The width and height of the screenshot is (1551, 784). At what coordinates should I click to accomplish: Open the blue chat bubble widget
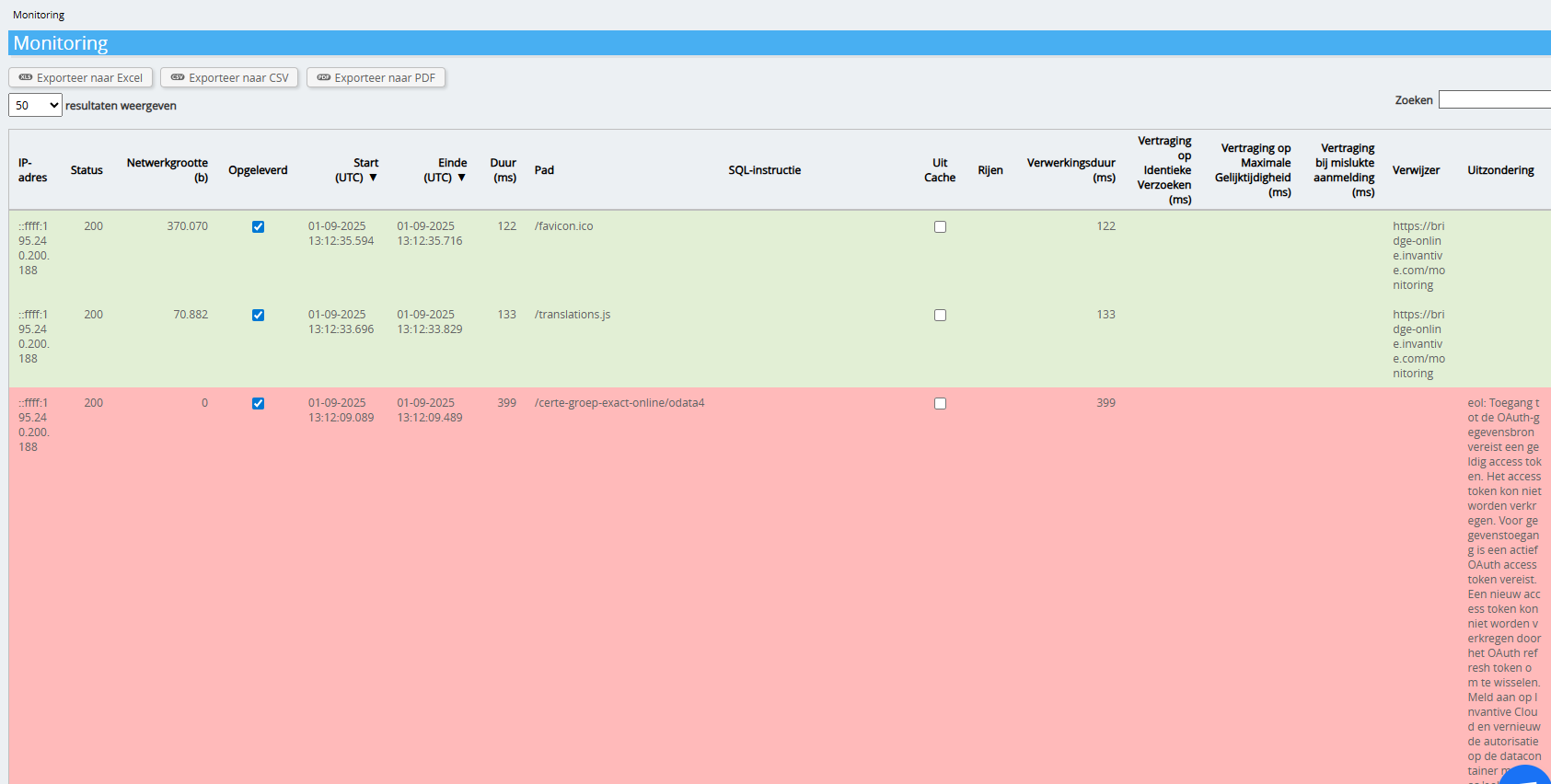[x=1527, y=774]
